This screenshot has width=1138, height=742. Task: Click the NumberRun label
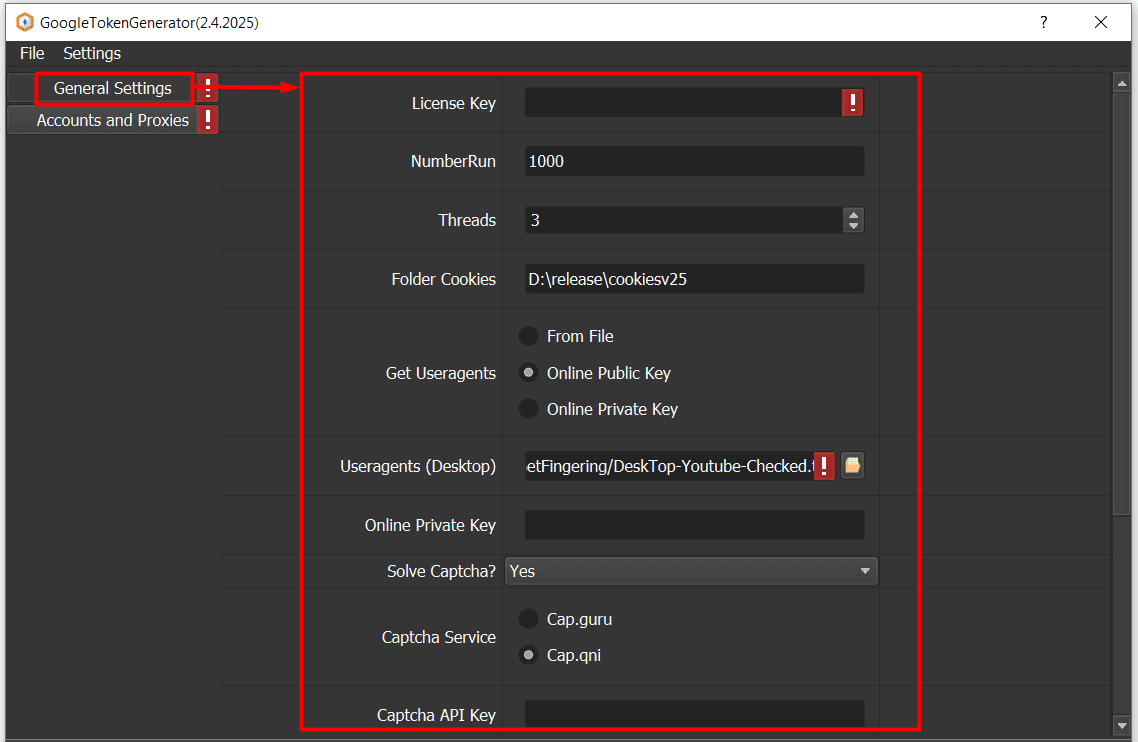pyautogui.click(x=453, y=161)
